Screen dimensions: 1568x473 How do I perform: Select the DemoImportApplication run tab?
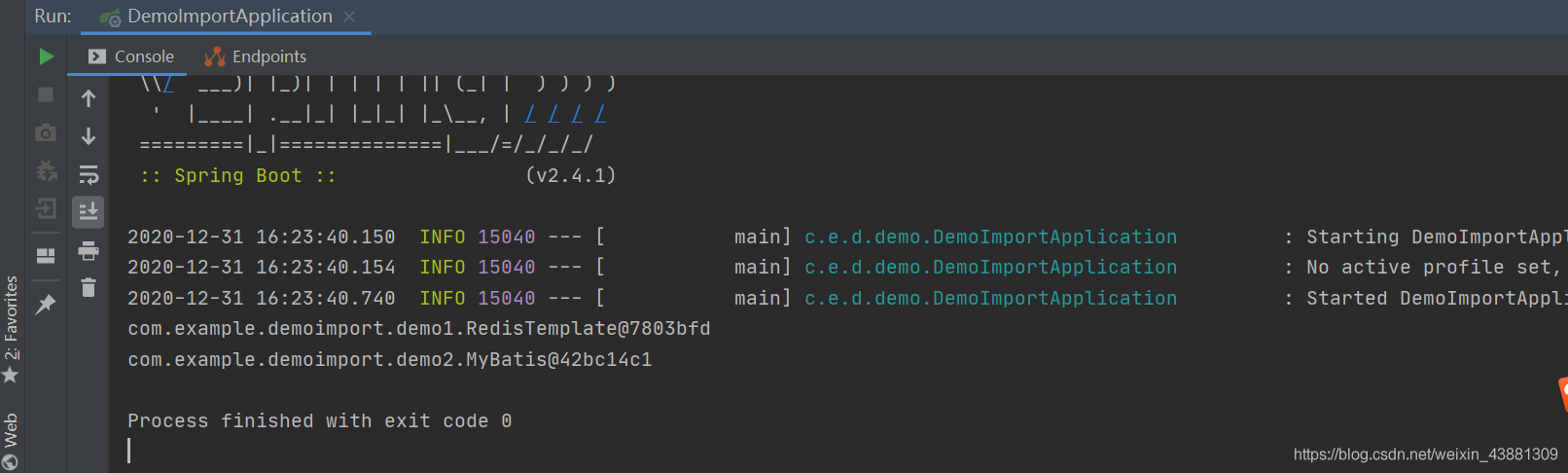217,17
